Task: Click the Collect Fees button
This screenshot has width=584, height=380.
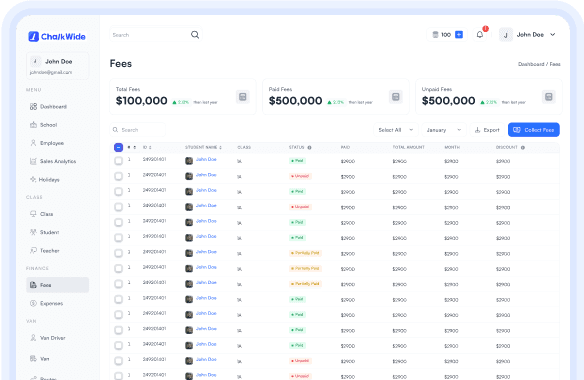Action: 534,130
